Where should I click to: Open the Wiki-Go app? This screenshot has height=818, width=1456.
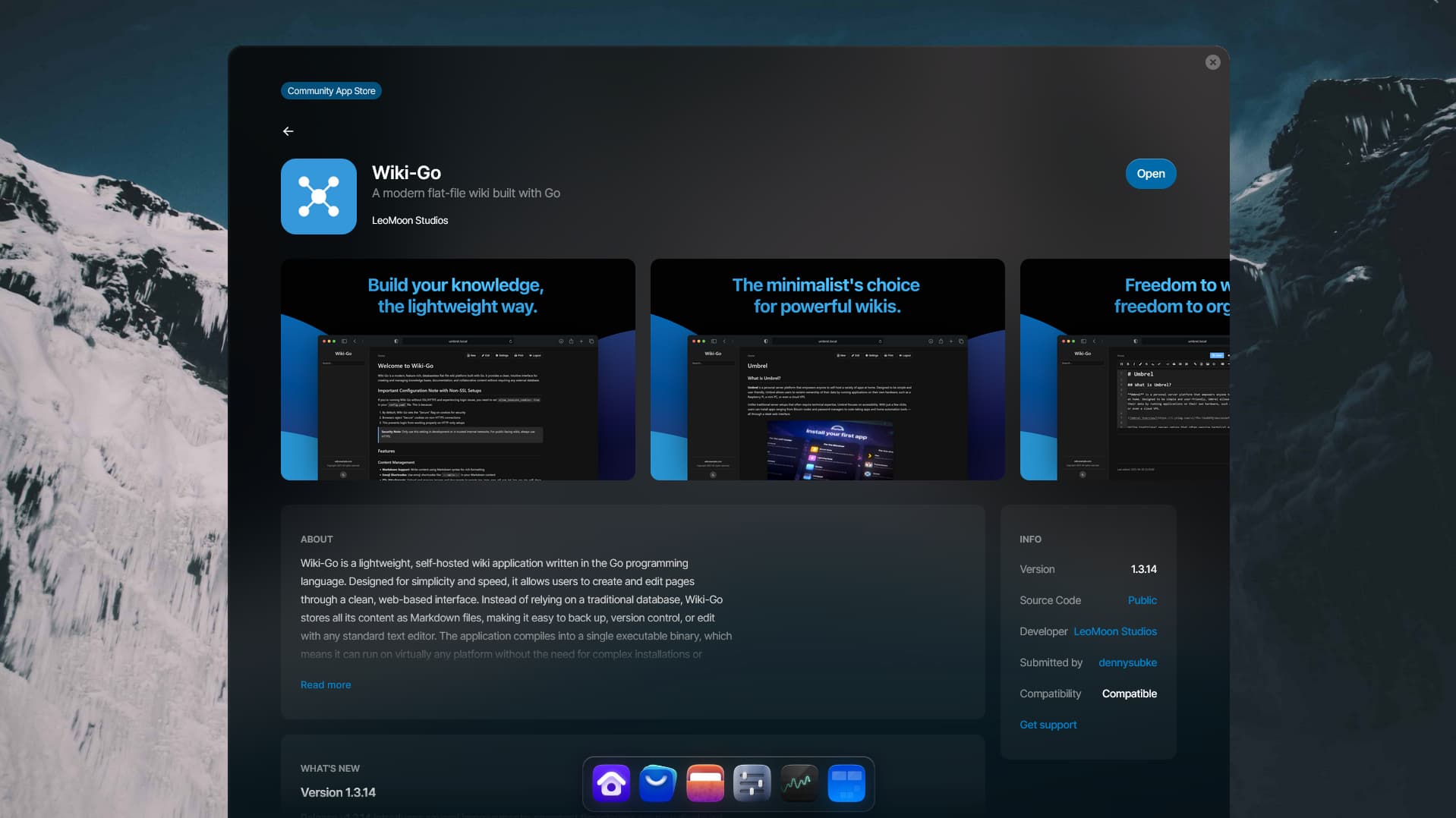tap(1151, 174)
